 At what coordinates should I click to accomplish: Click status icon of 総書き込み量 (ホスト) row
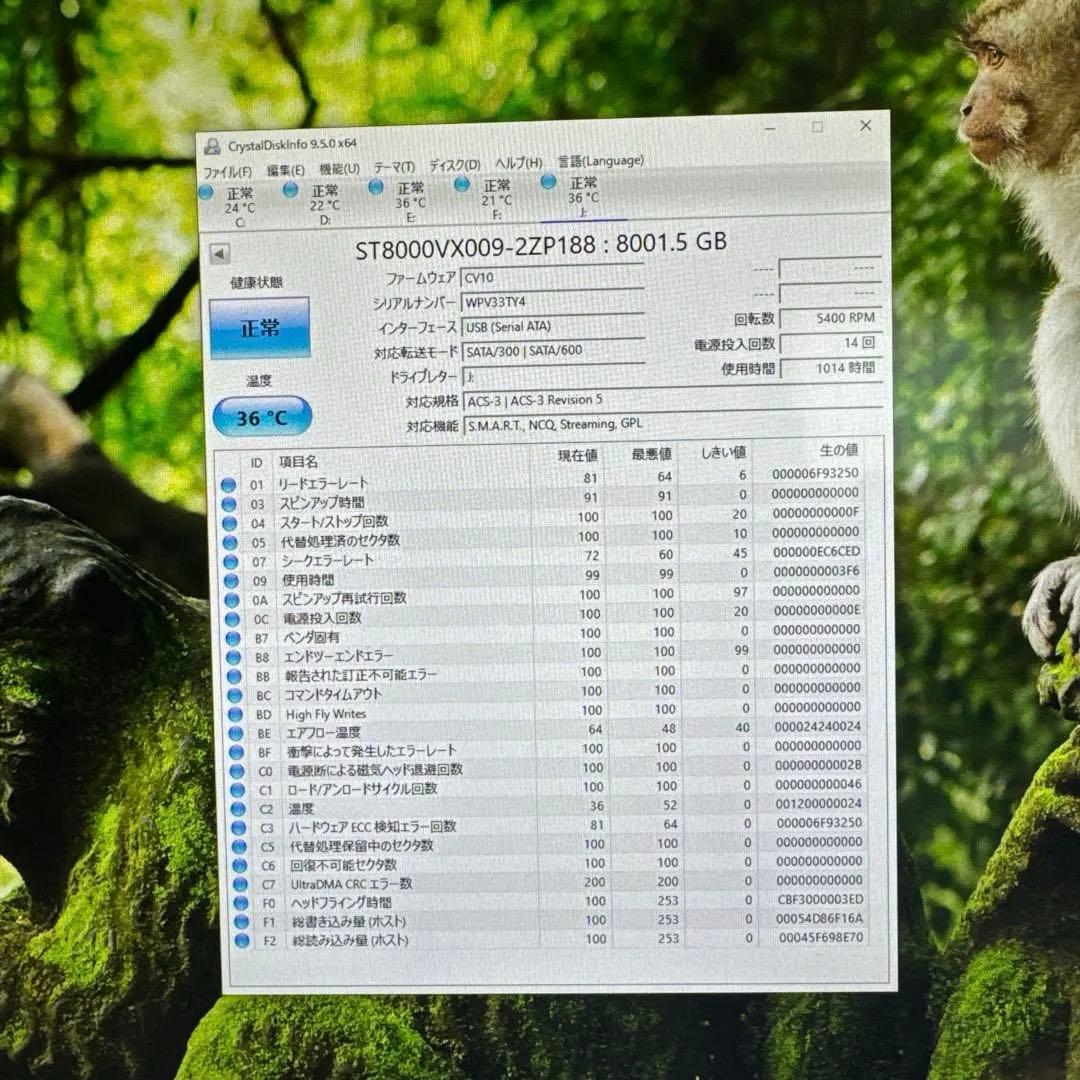pyautogui.click(x=242, y=922)
